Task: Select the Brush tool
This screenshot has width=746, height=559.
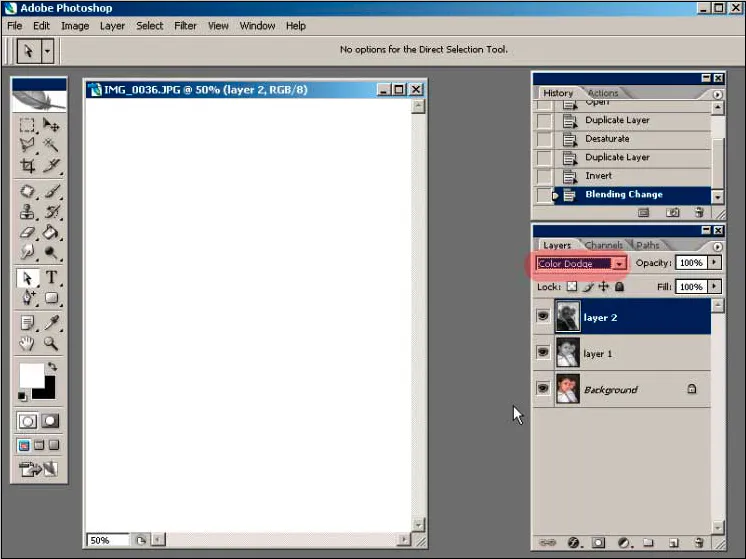Action: (x=51, y=191)
